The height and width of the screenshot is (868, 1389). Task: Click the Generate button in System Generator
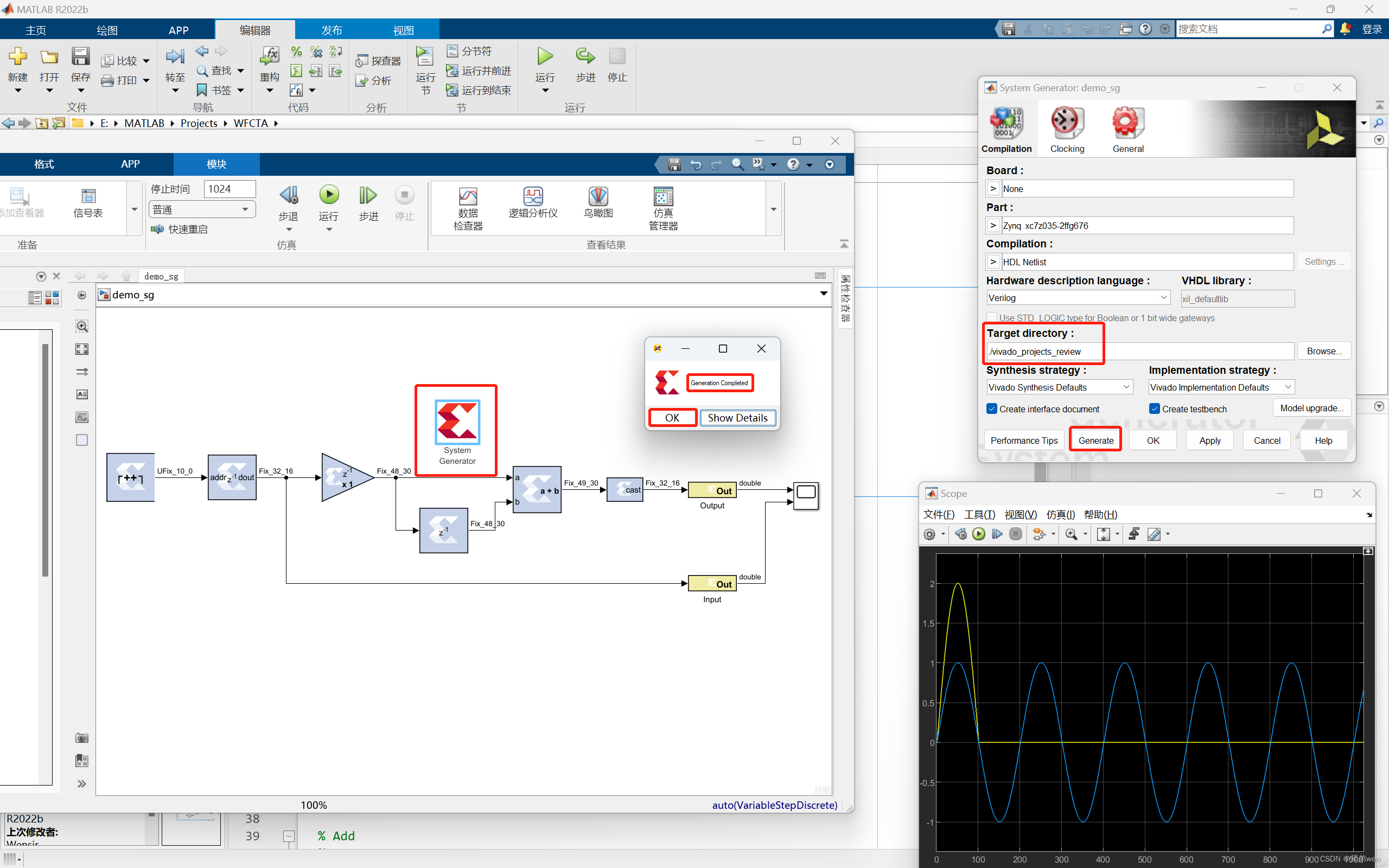tap(1096, 440)
